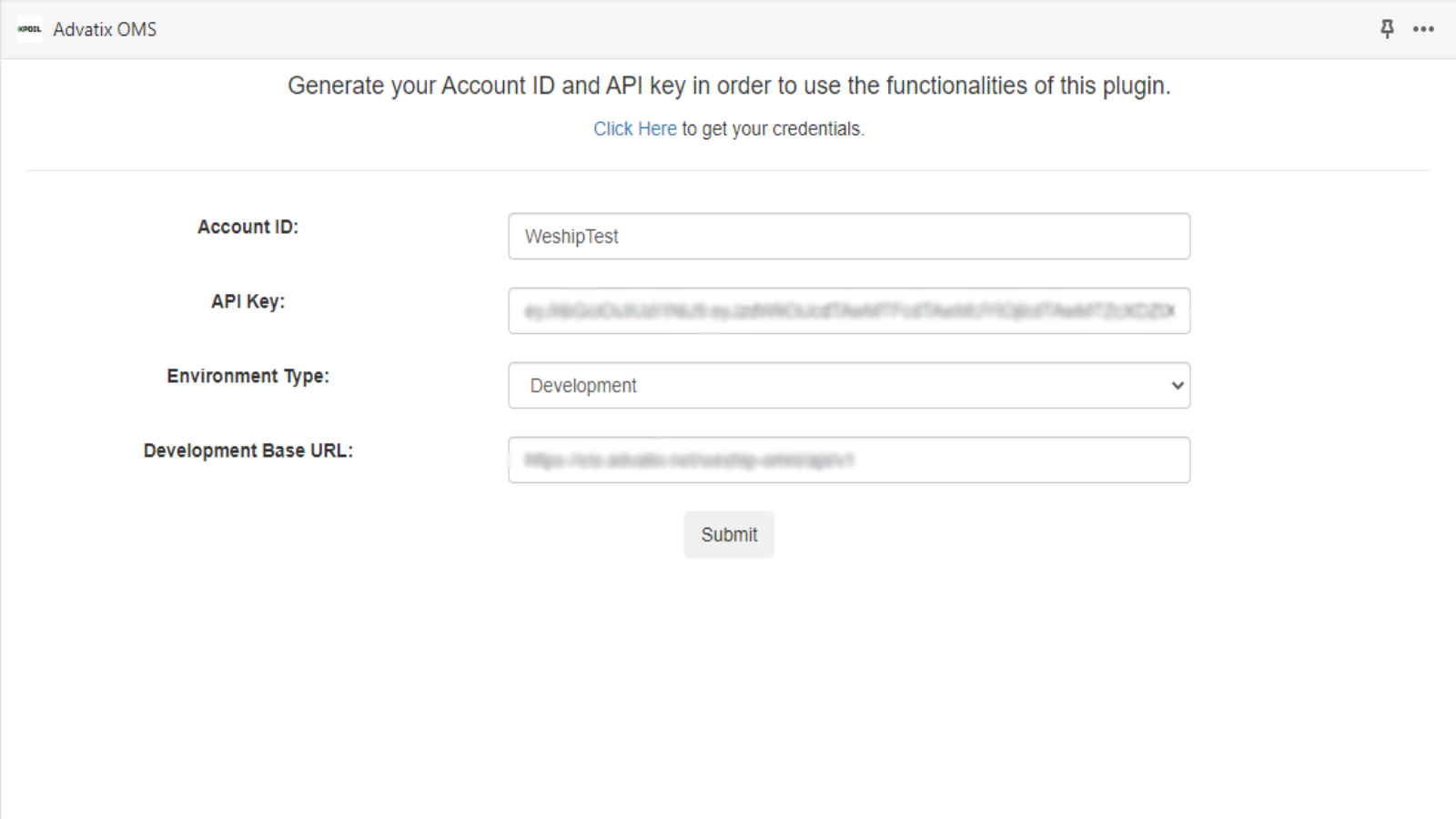Viewport: 1456px width, 819px height.
Task: Click the Environment Type dropdown chevron
Action: click(x=1175, y=386)
